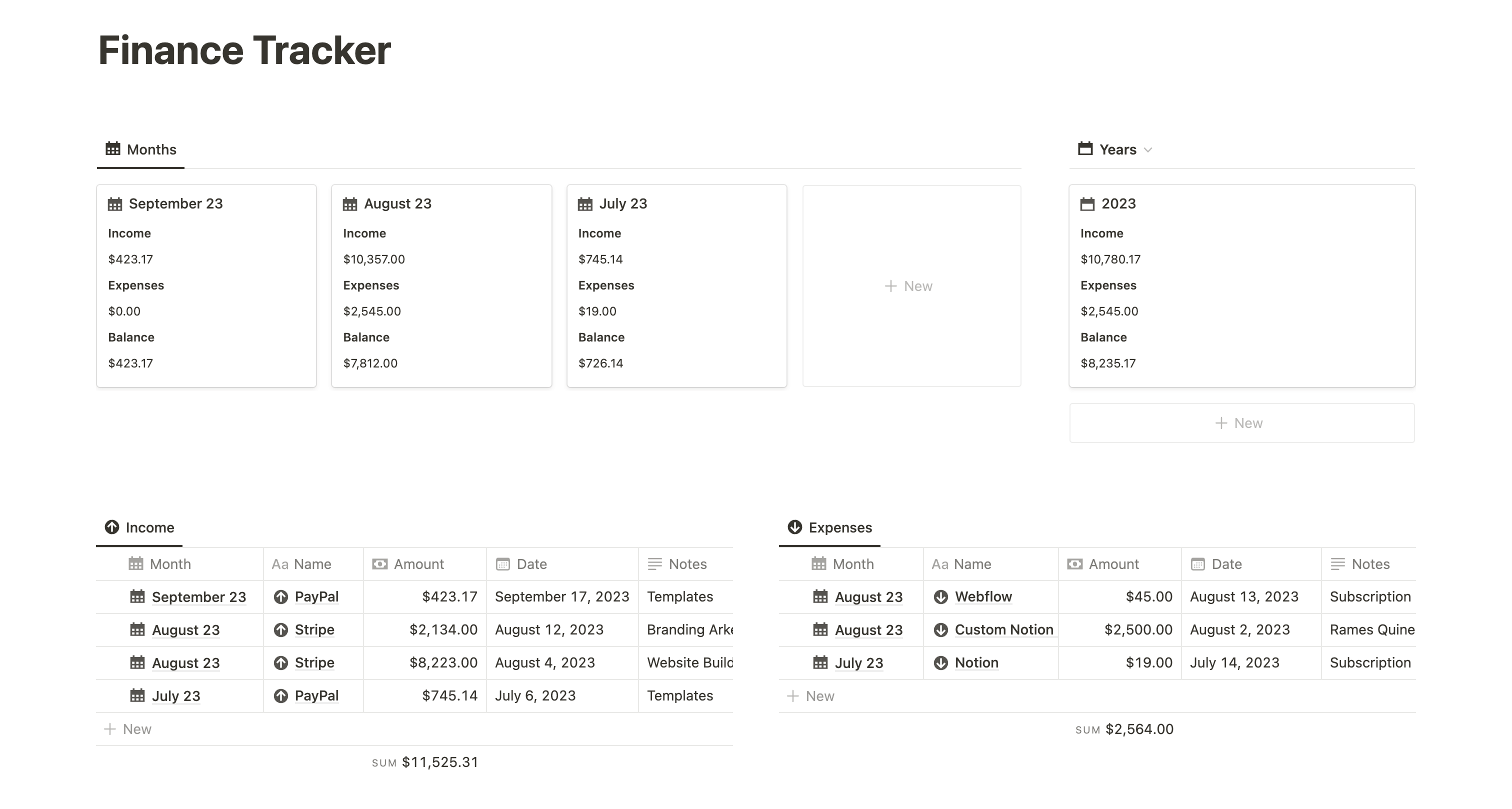This screenshot has width=1512, height=809.
Task: Click the September 23 calendar icon
Action: (x=115, y=204)
